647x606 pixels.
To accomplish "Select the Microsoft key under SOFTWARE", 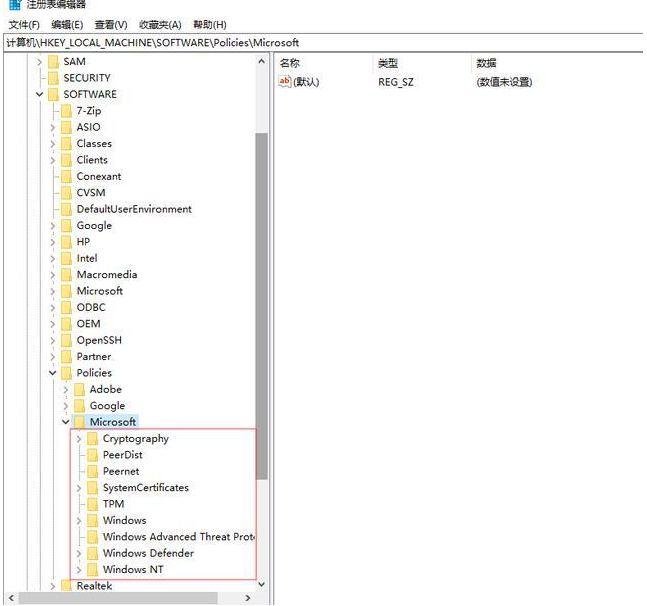I will [100, 291].
